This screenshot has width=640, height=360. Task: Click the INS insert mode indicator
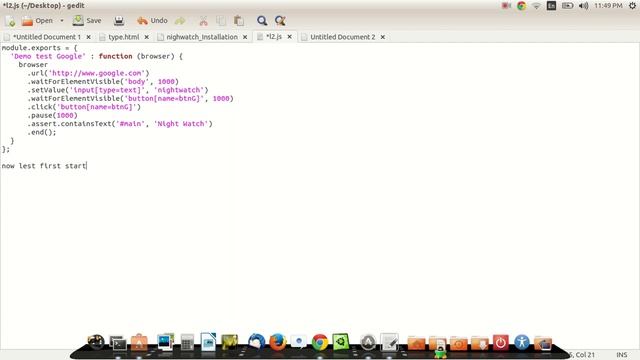tap(622, 355)
